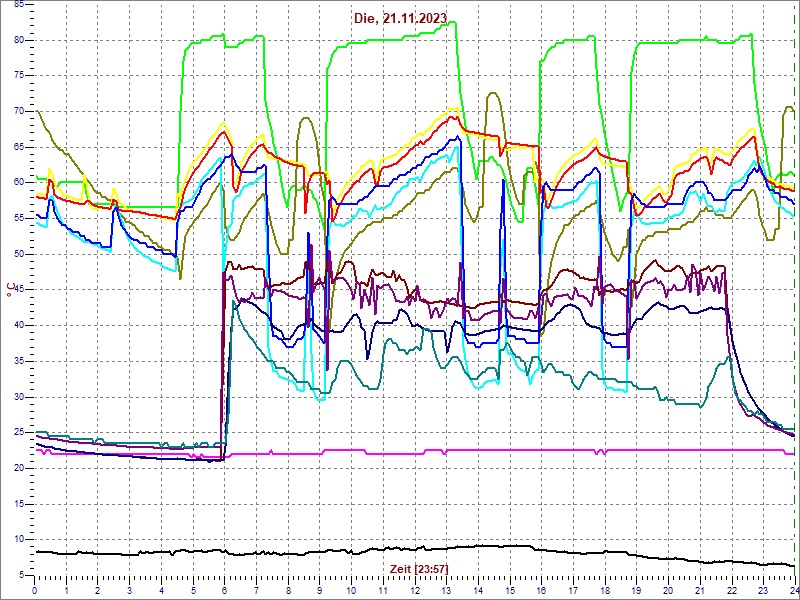Click the 80 label on the temperature axis
Screen dimensions: 800x600
tap(19, 39)
